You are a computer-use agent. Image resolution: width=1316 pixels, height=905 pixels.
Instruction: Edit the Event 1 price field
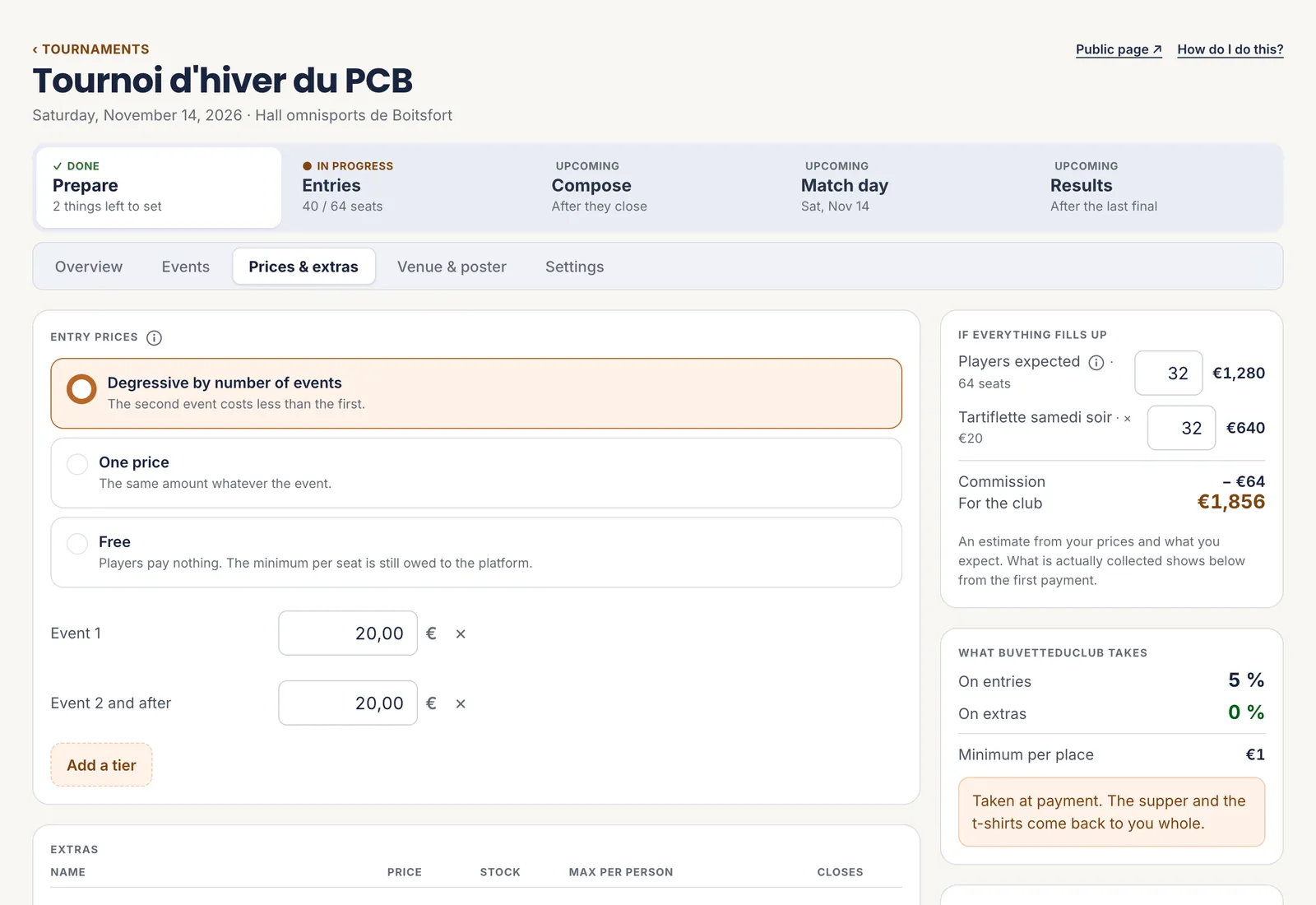pyautogui.click(x=348, y=633)
